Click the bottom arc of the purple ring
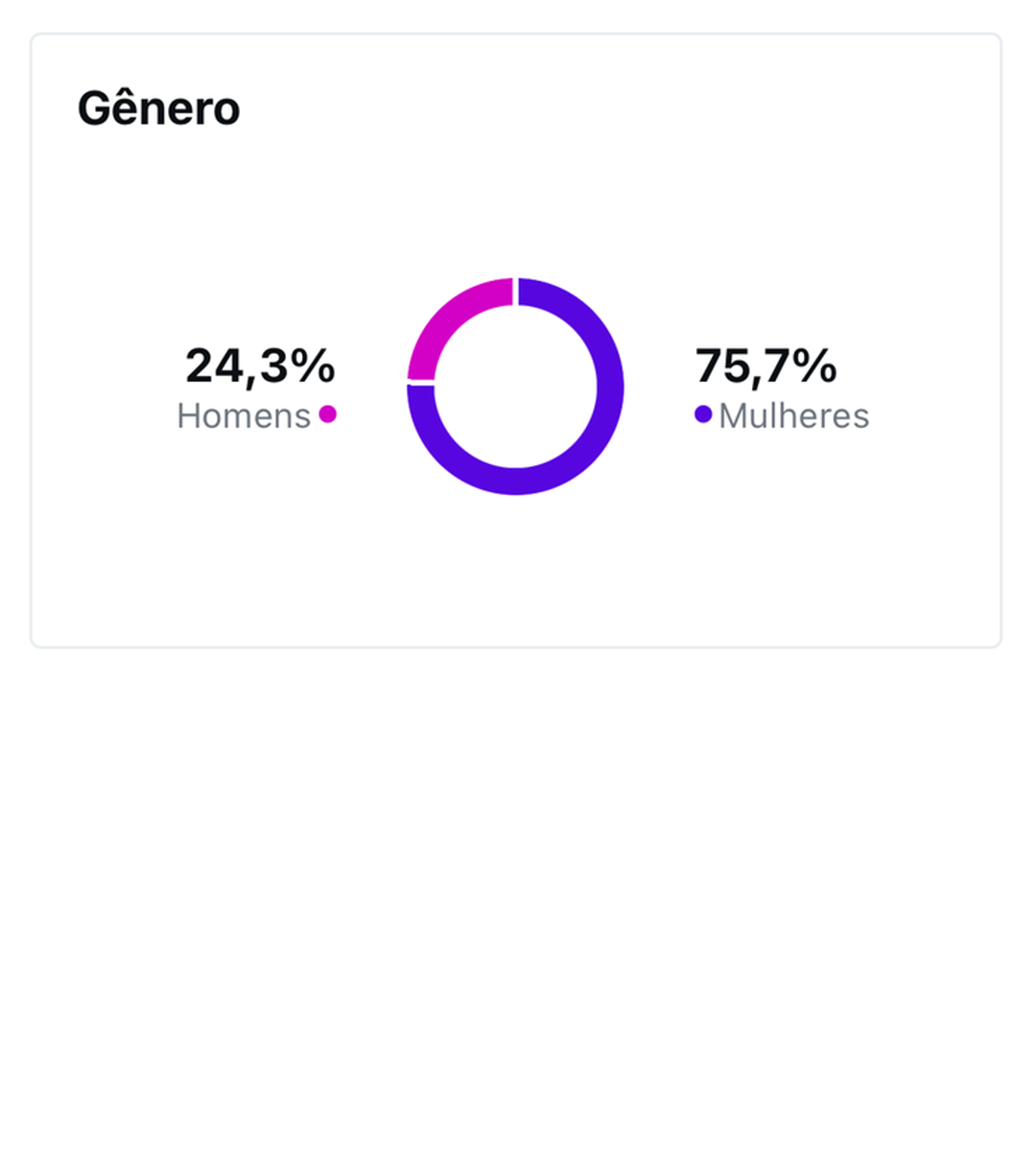 click(516, 482)
